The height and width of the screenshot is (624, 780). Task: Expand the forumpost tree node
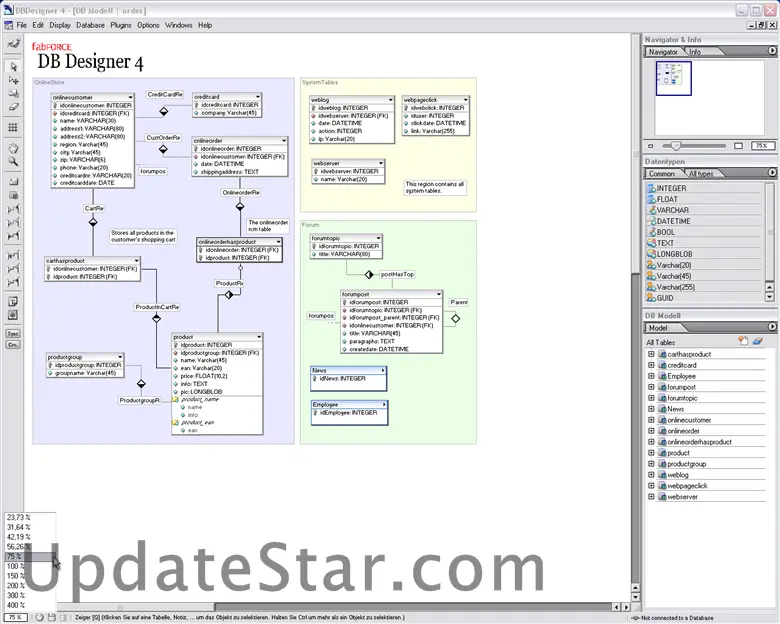pos(651,387)
